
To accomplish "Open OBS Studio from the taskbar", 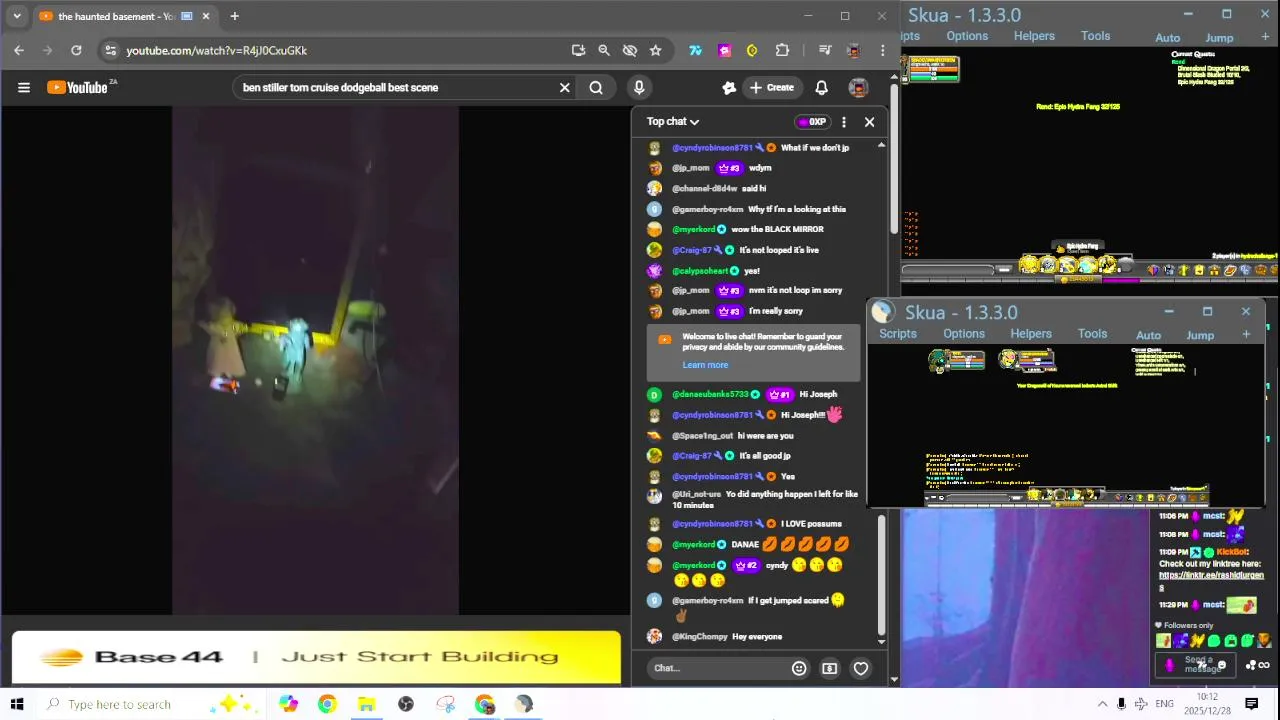I will tap(406, 704).
